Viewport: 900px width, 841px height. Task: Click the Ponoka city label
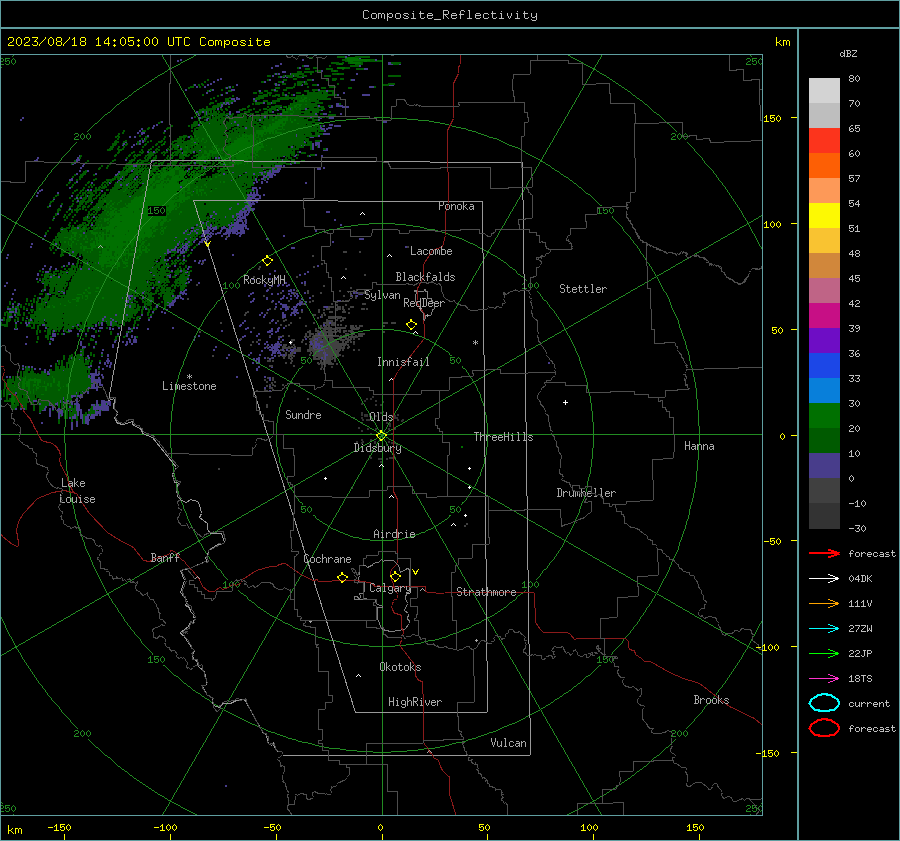(456, 206)
